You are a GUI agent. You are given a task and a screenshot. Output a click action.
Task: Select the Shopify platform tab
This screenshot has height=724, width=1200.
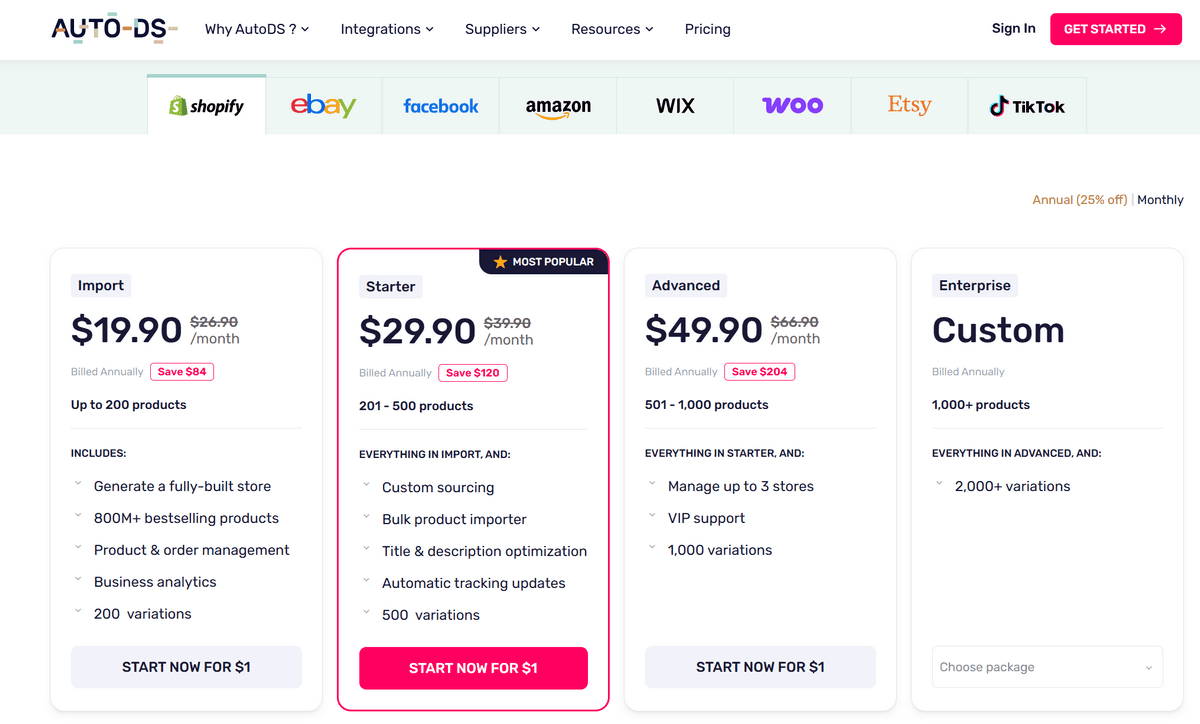[x=207, y=106]
